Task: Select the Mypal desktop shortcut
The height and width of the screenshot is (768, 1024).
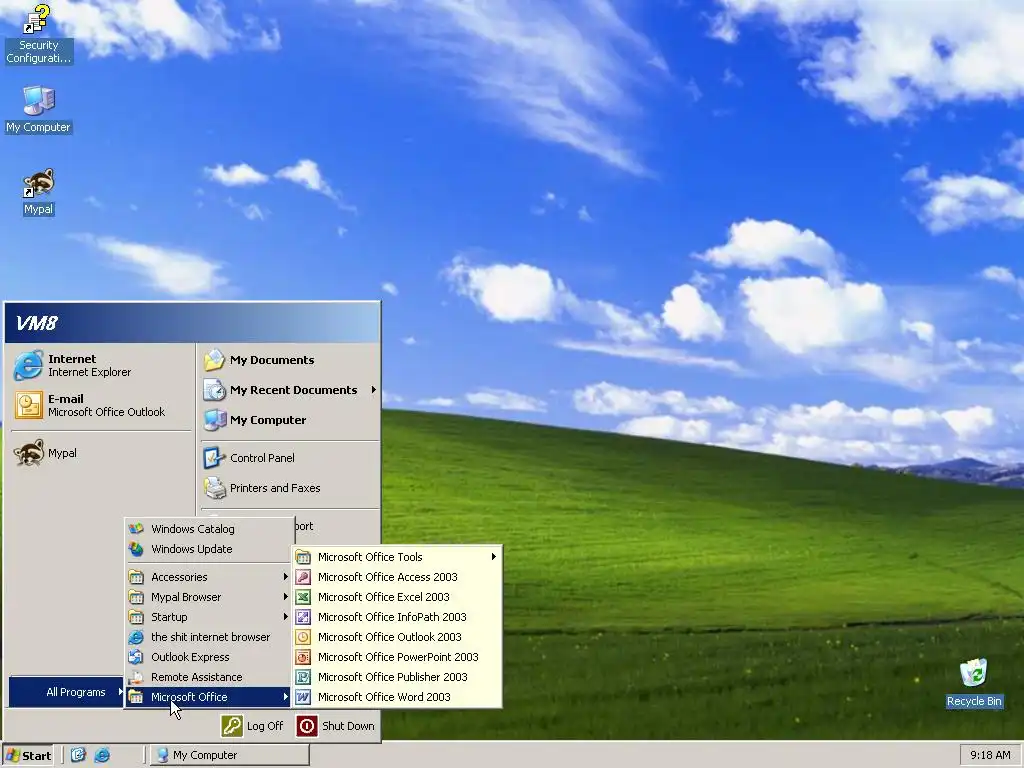Action: tap(39, 192)
